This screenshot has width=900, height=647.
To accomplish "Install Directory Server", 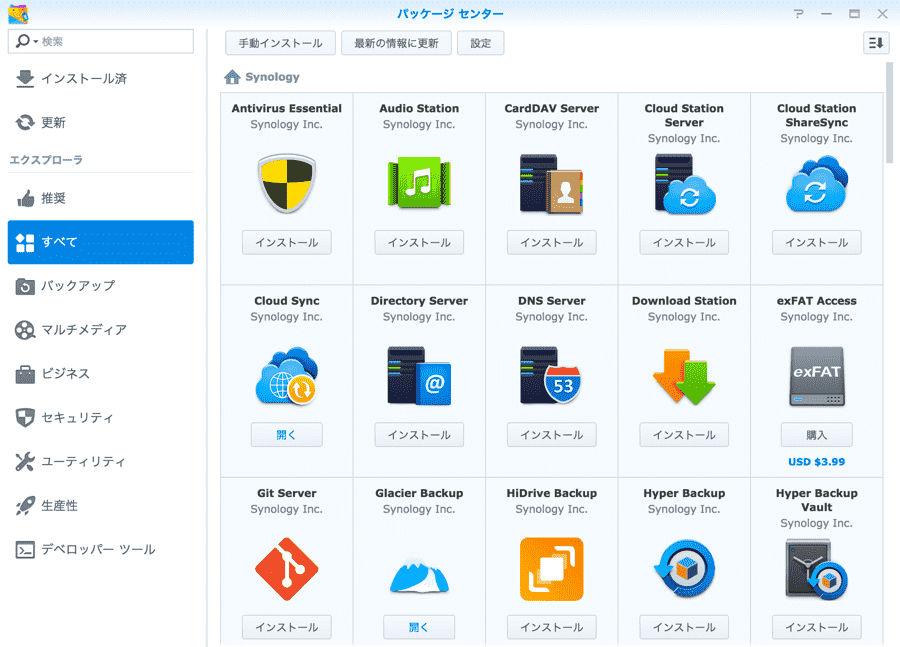I will coord(419,435).
